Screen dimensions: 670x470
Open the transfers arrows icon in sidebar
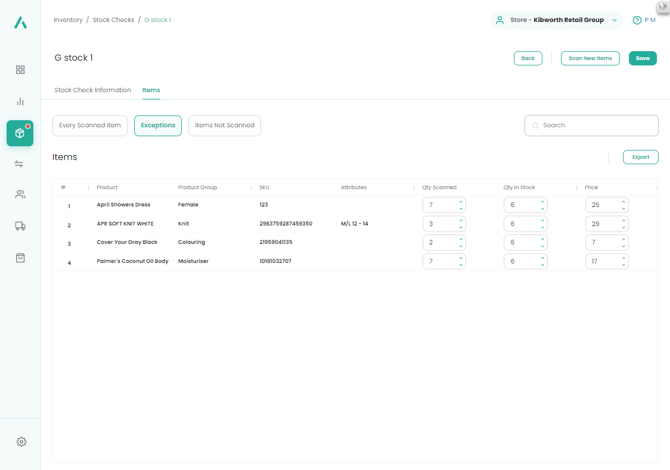point(20,164)
